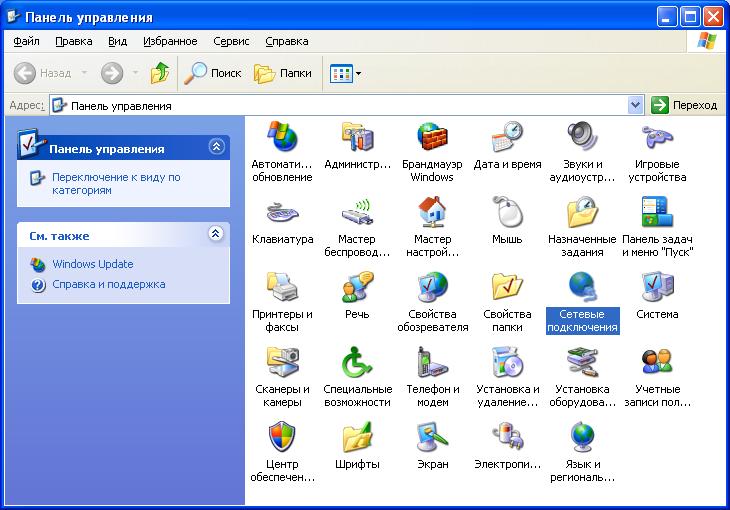Image resolution: width=730 pixels, height=510 pixels.
Task: Click the Переход go button
Action: click(x=684, y=106)
